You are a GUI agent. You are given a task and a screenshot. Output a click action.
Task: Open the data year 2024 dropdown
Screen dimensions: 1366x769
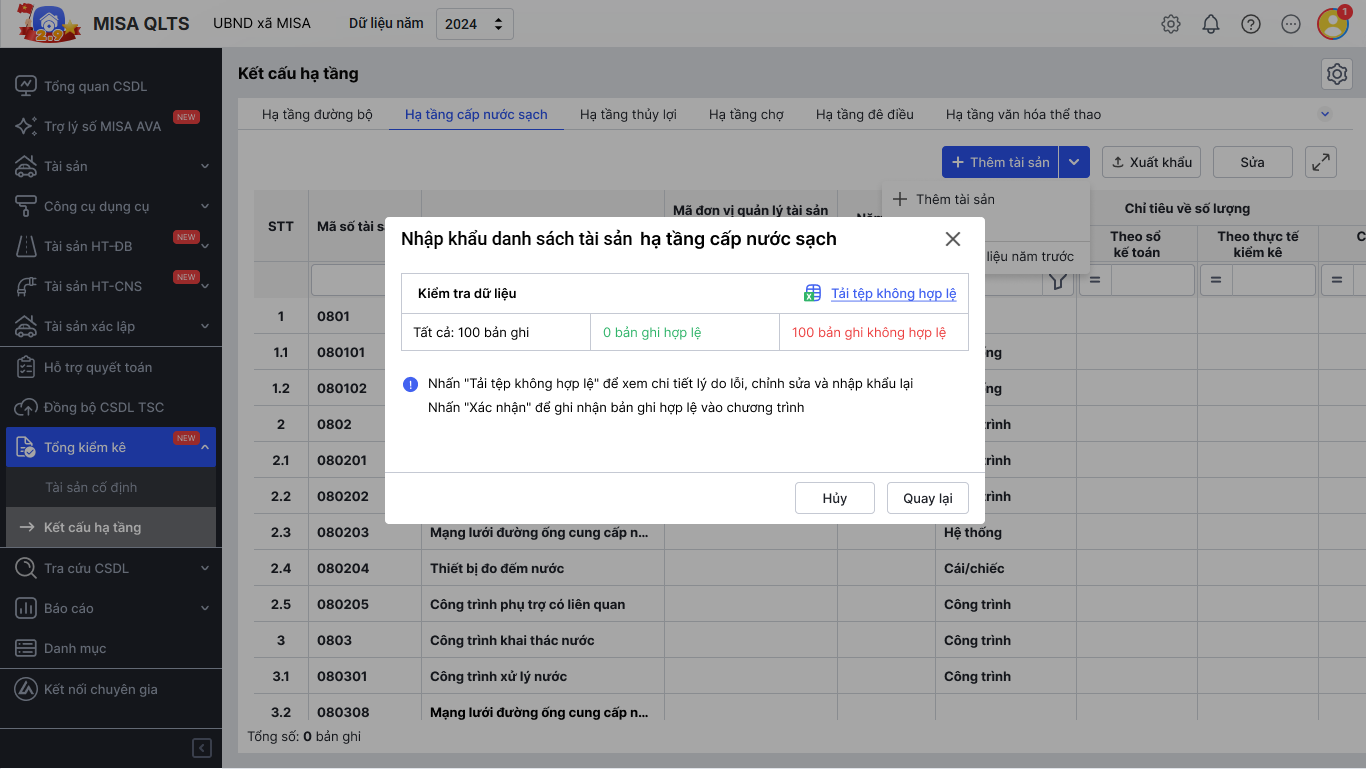click(x=475, y=24)
